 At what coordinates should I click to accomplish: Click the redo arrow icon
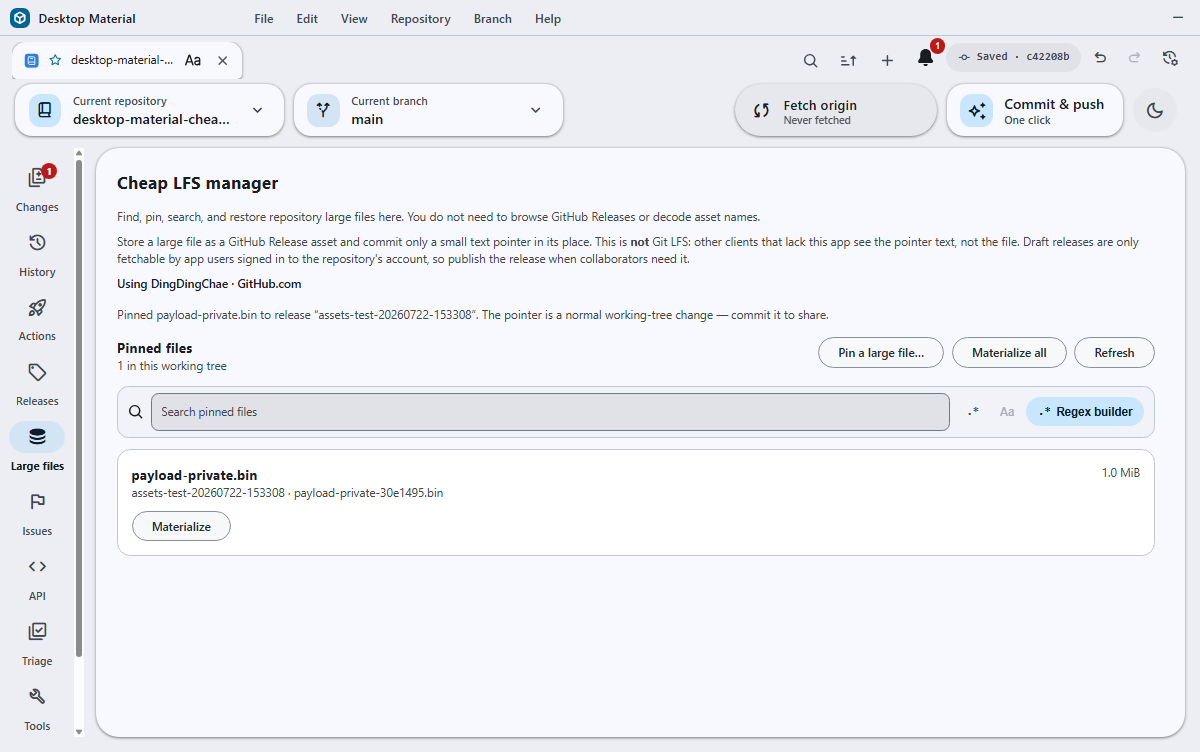click(x=1135, y=58)
